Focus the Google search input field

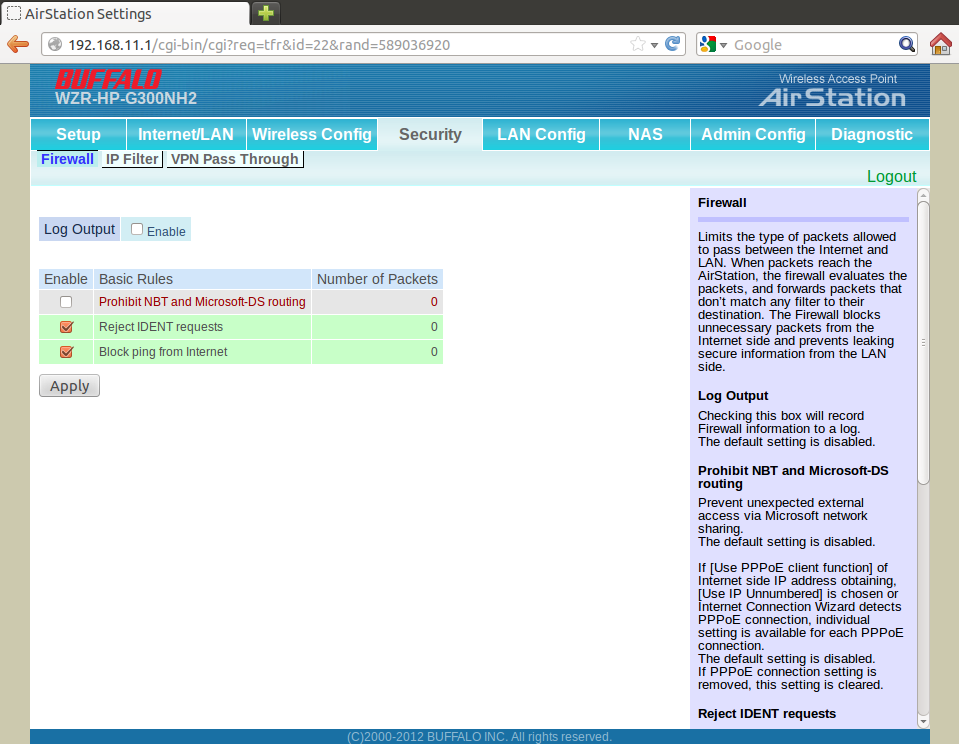point(810,45)
